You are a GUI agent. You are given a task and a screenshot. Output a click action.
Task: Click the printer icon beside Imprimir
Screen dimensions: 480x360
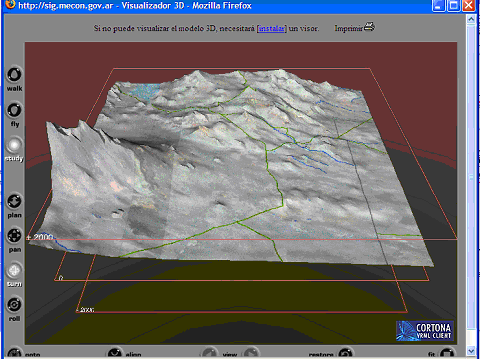[369, 27]
